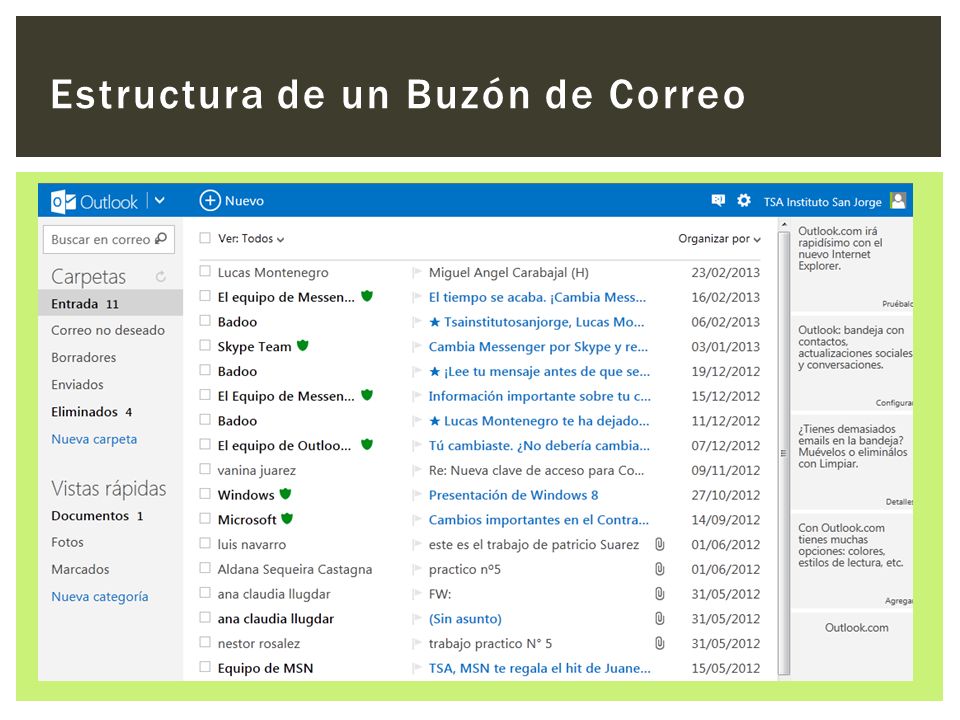Open the settings gear icon
Screen dimensions: 960x720
(743, 200)
